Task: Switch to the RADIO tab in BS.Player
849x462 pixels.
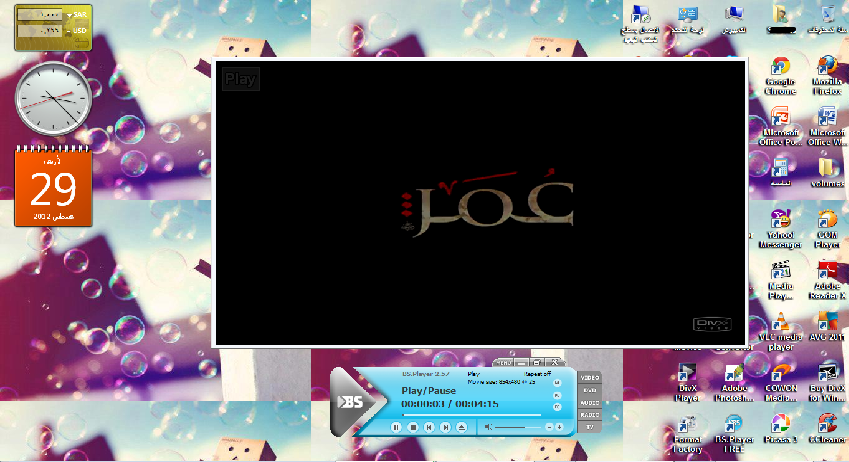Action: pyautogui.click(x=590, y=415)
